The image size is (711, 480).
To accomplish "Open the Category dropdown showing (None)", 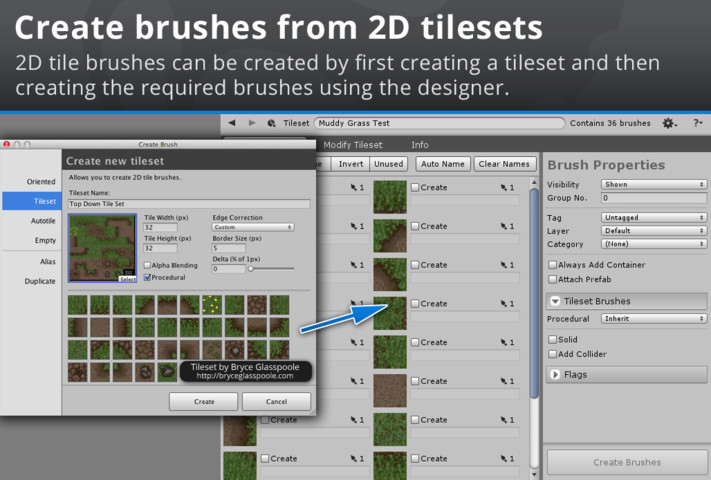I will pos(654,244).
